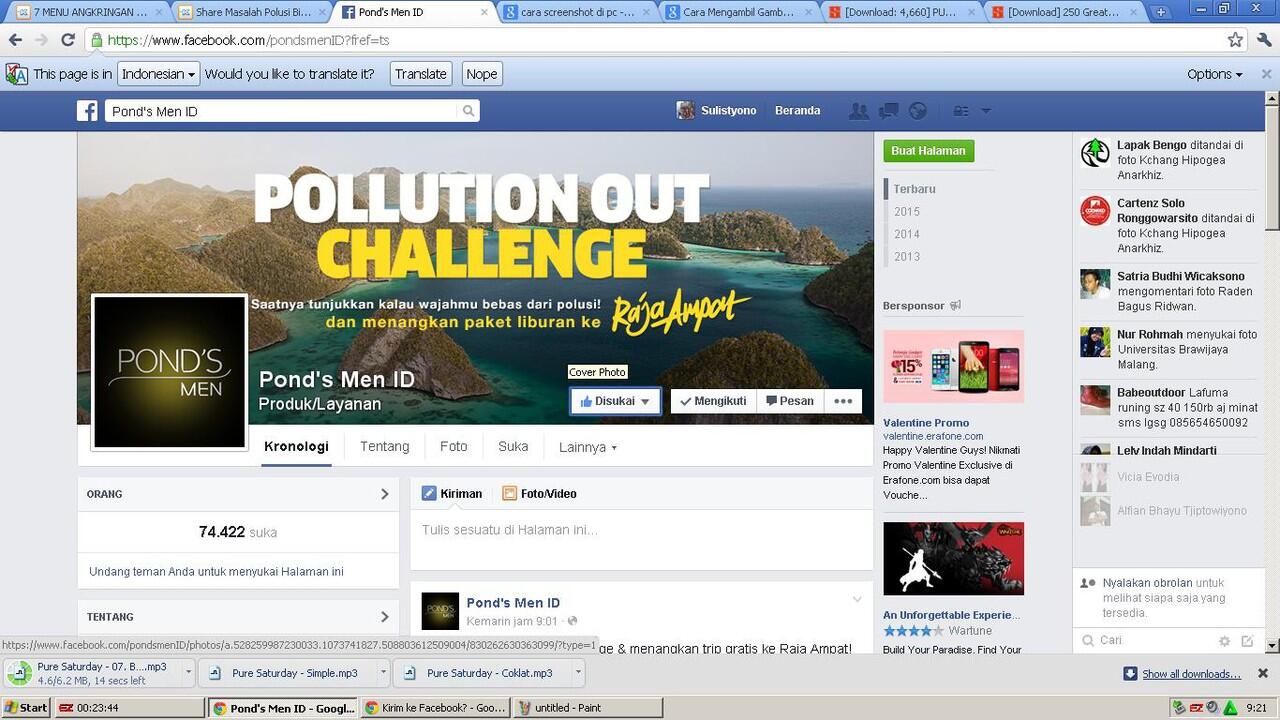Switch to the Share Masalah Polusi browser tab
Screen dimensions: 1280x720
pyautogui.click(x=252, y=12)
